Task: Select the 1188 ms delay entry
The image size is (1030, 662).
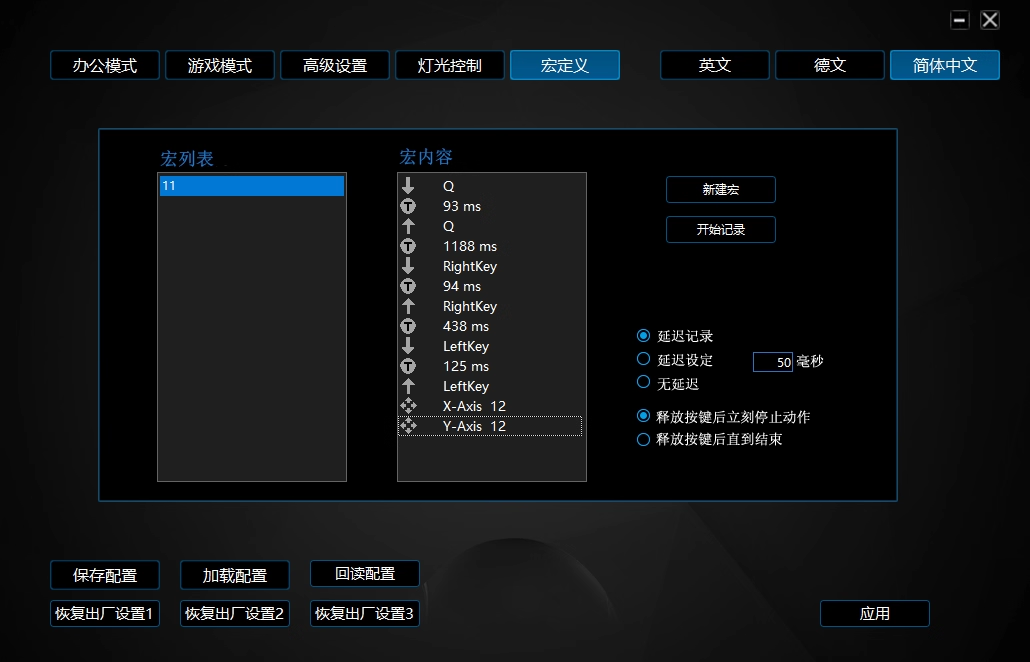Action: click(491, 246)
